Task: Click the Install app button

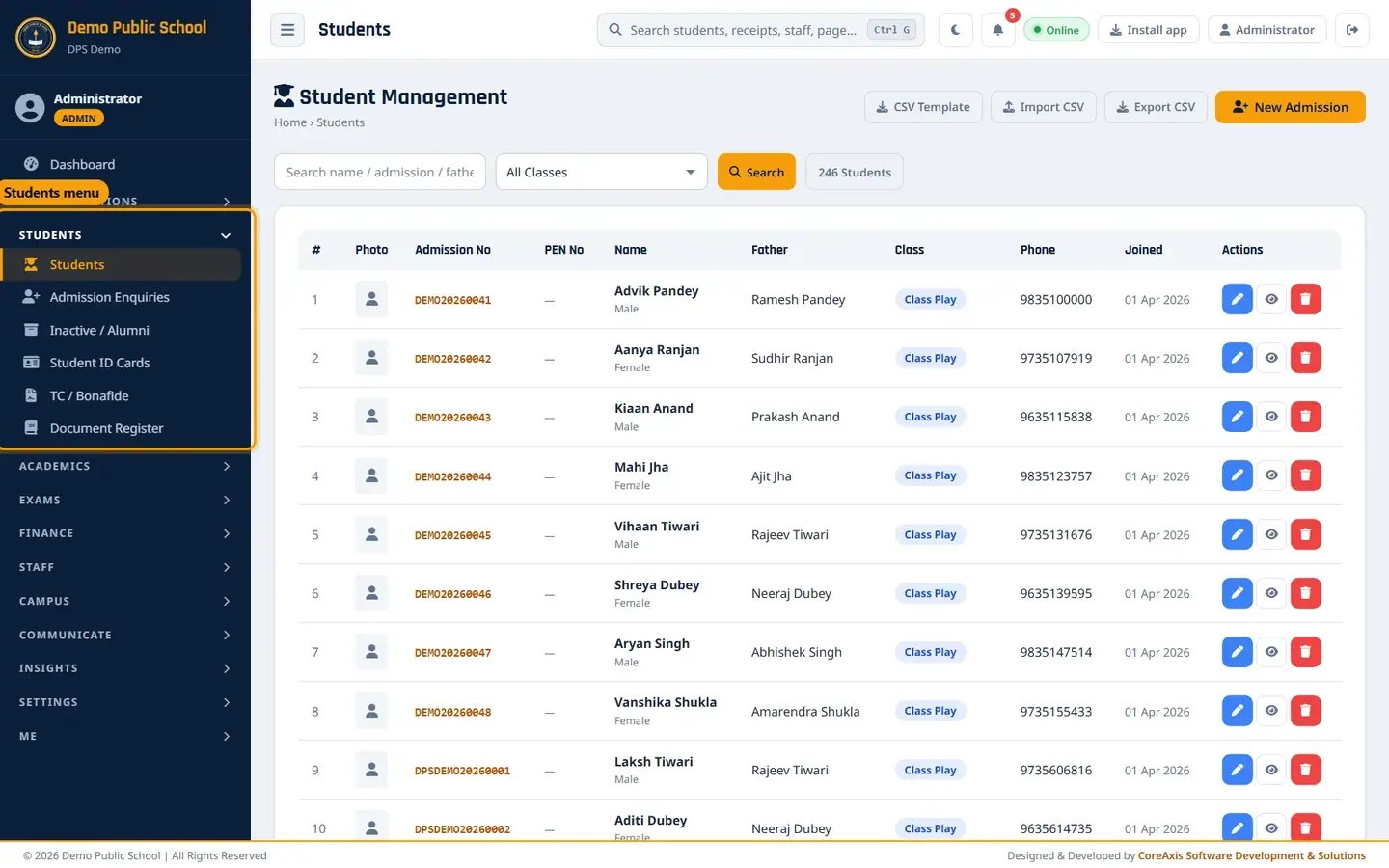Action: point(1149,30)
